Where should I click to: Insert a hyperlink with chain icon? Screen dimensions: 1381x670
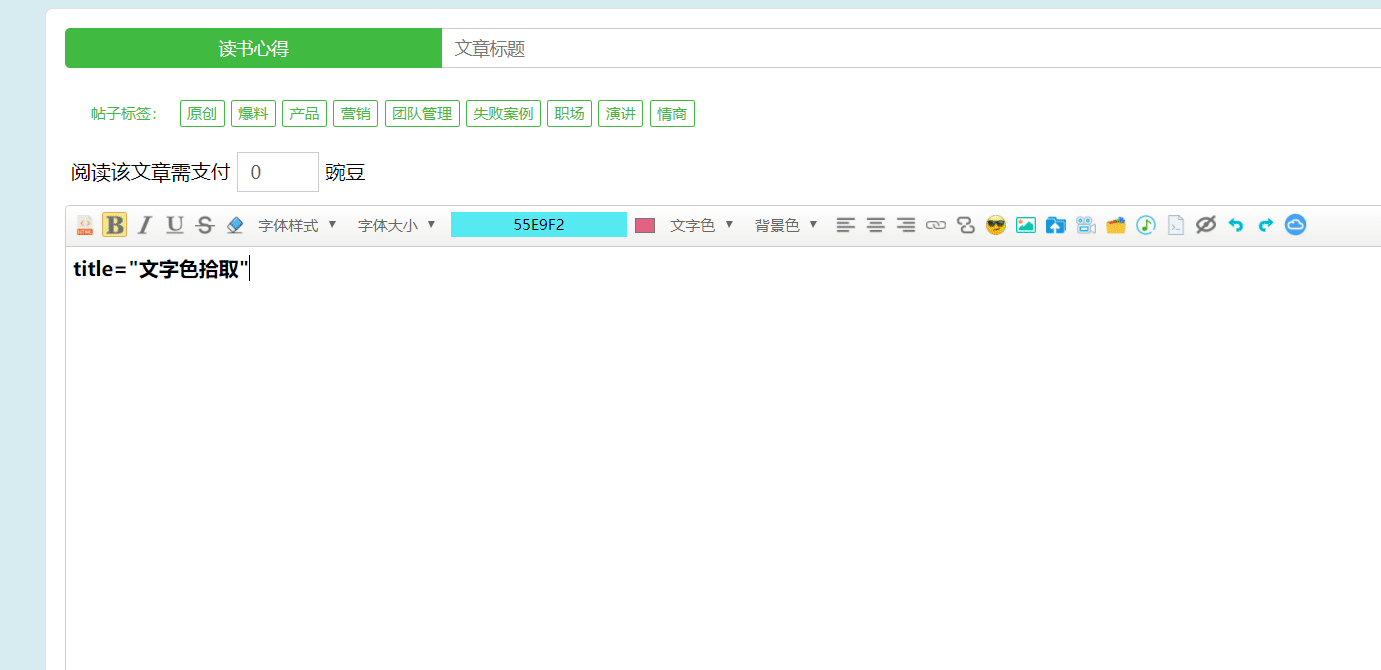click(936, 225)
